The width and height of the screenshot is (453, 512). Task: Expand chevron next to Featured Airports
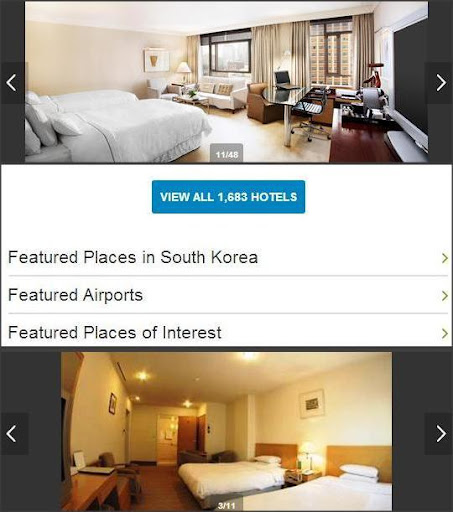pos(444,296)
